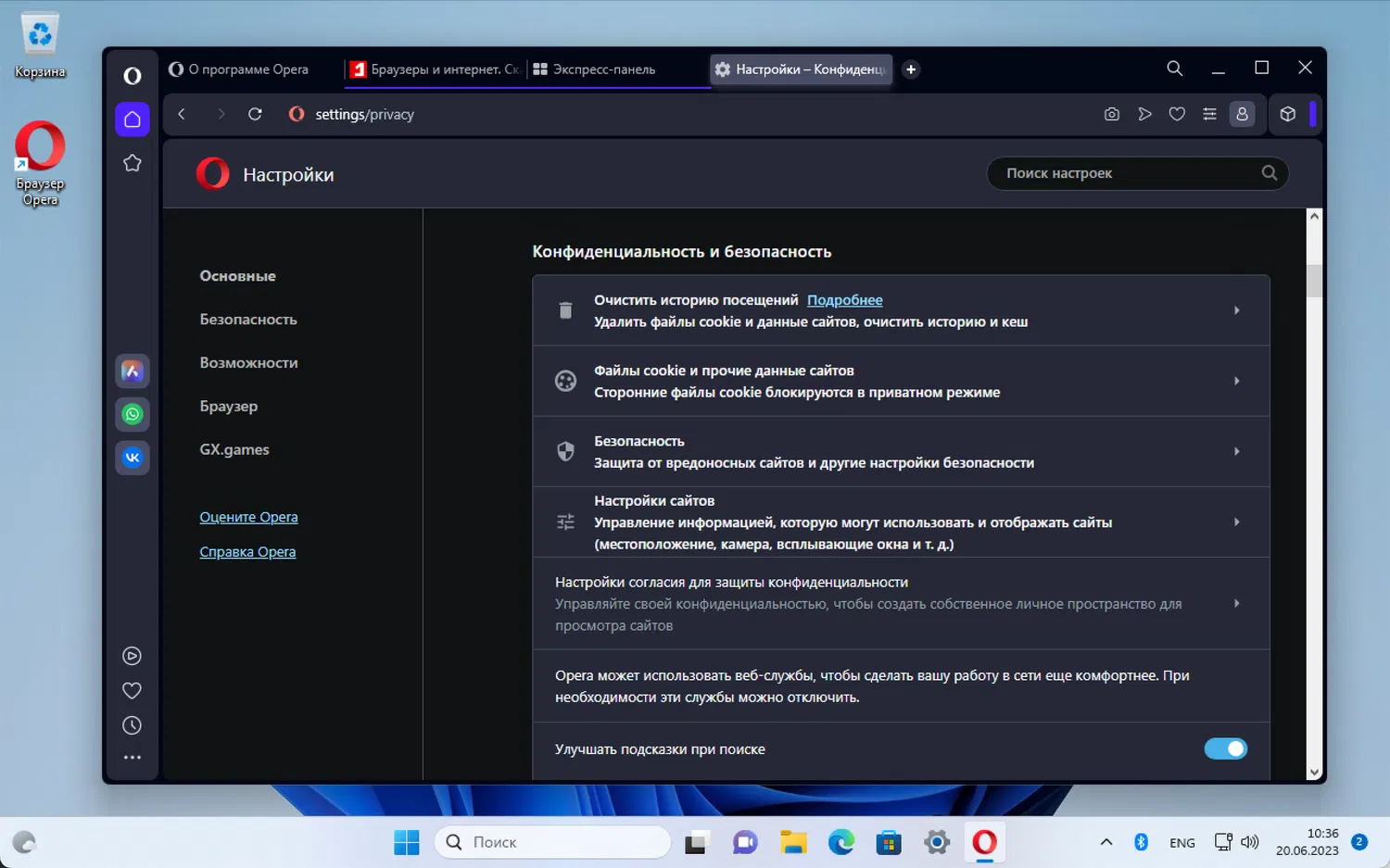Open the extensions cube icon

pos(1288,114)
